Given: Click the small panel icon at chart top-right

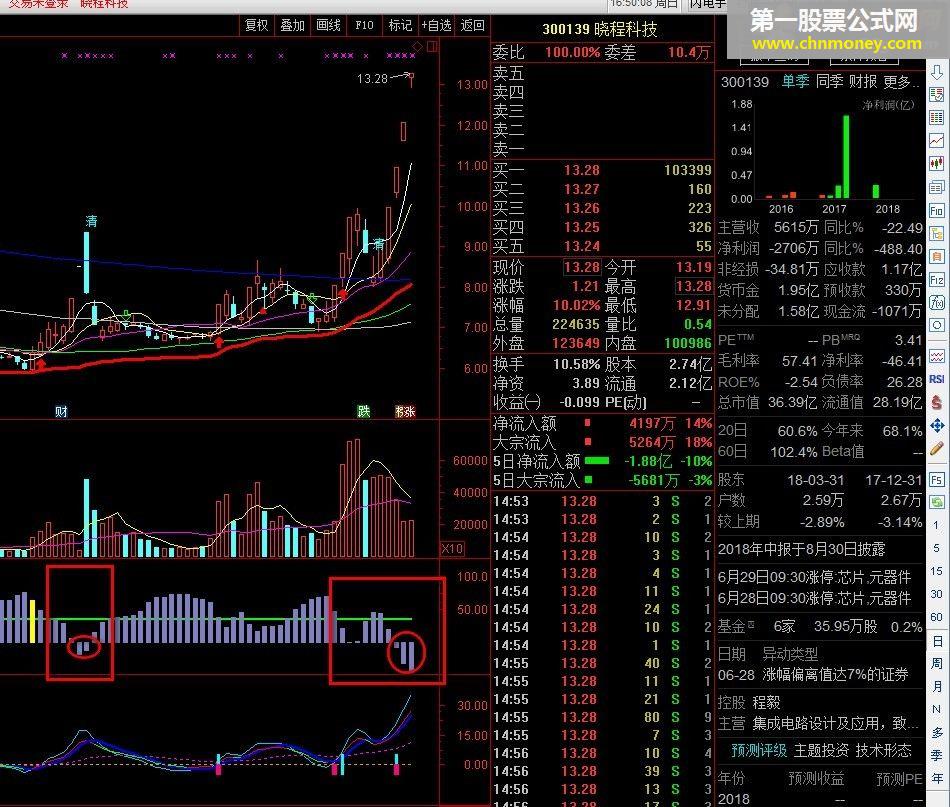Looking at the screenshot, I should point(432,46).
